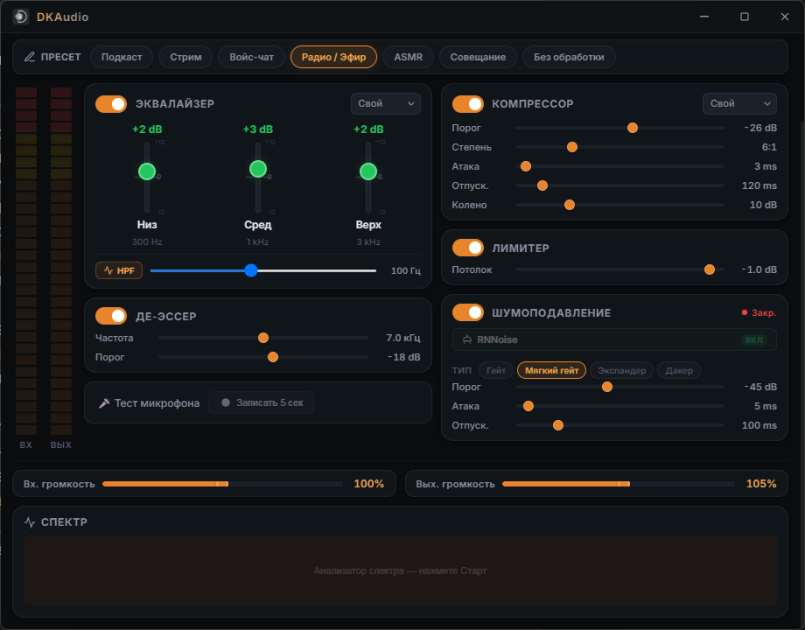Image resolution: width=805 pixels, height=630 pixels.
Task: Click the microphone icon by Тест микрофона
Action: (104, 403)
